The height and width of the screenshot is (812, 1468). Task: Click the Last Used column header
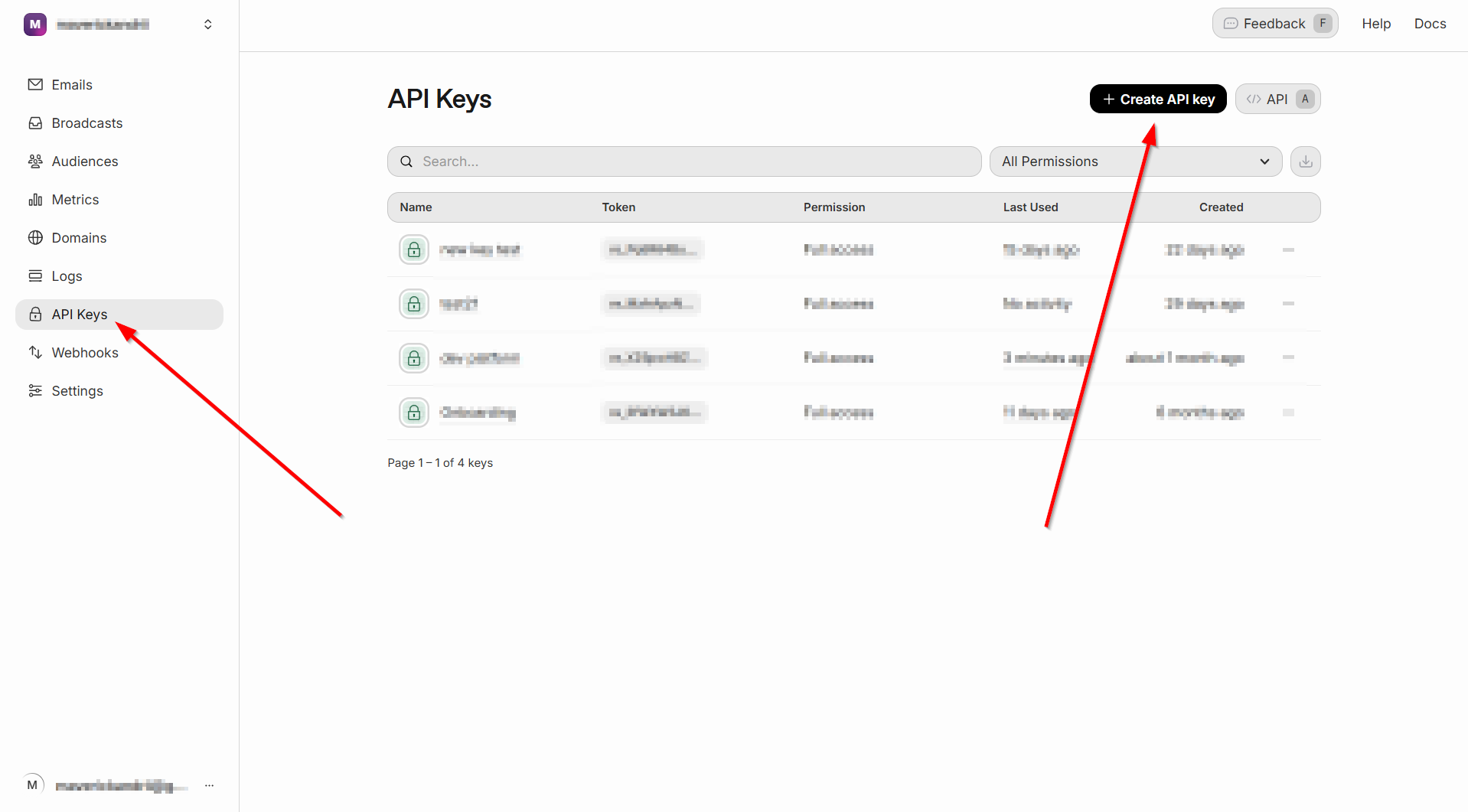[x=1031, y=207]
